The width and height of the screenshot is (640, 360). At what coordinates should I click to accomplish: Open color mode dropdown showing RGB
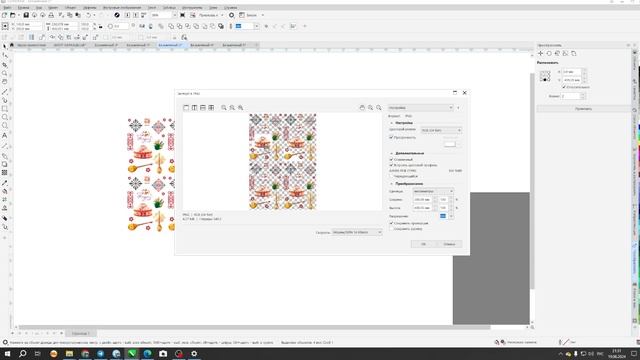click(441, 130)
